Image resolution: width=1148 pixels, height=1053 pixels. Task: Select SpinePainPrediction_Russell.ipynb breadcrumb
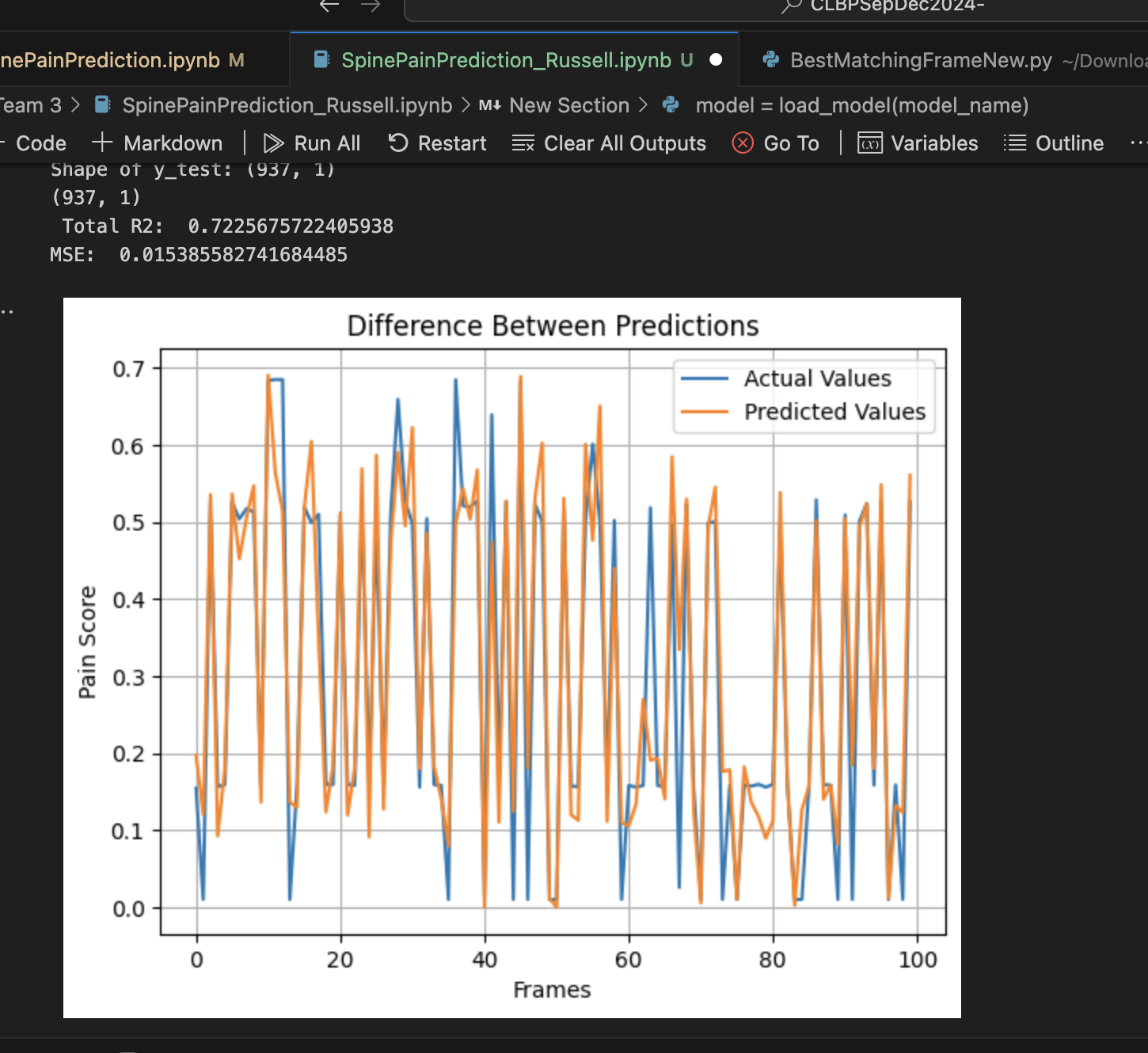pos(287,105)
